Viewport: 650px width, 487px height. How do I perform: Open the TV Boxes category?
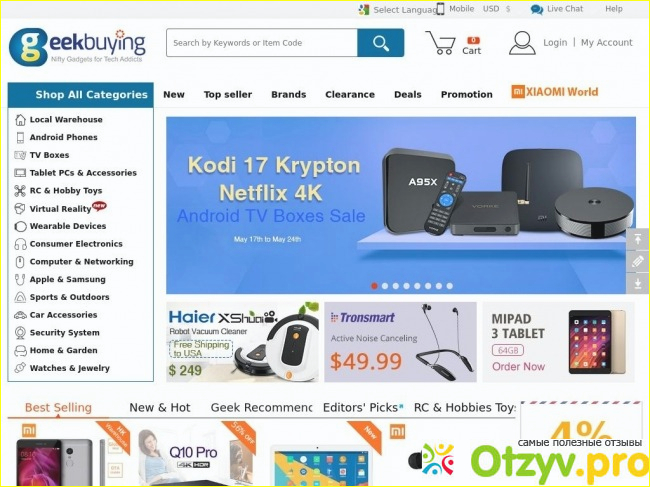pyautogui.click(x=49, y=155)
